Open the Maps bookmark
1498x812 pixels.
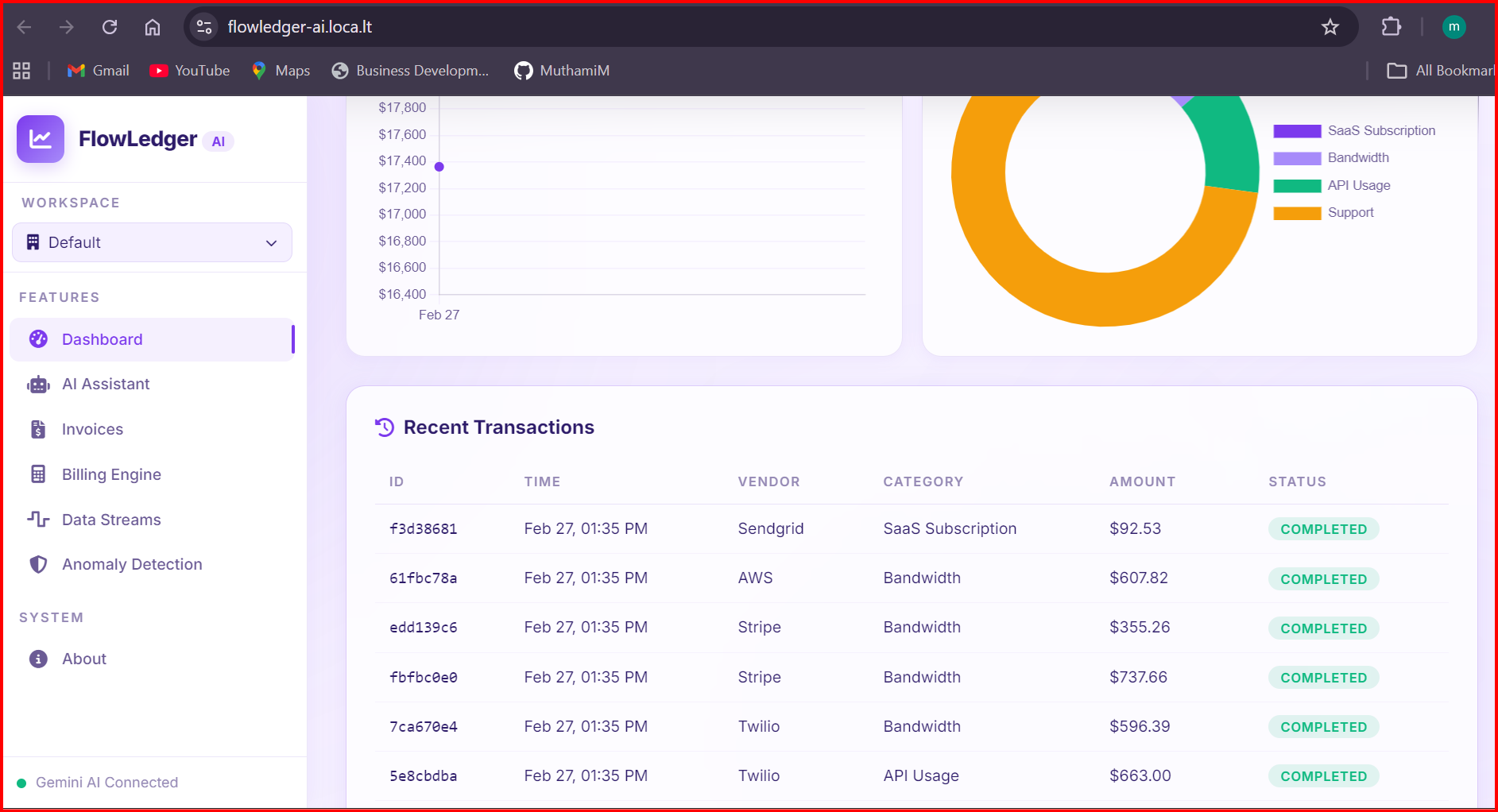coord(281,71)
